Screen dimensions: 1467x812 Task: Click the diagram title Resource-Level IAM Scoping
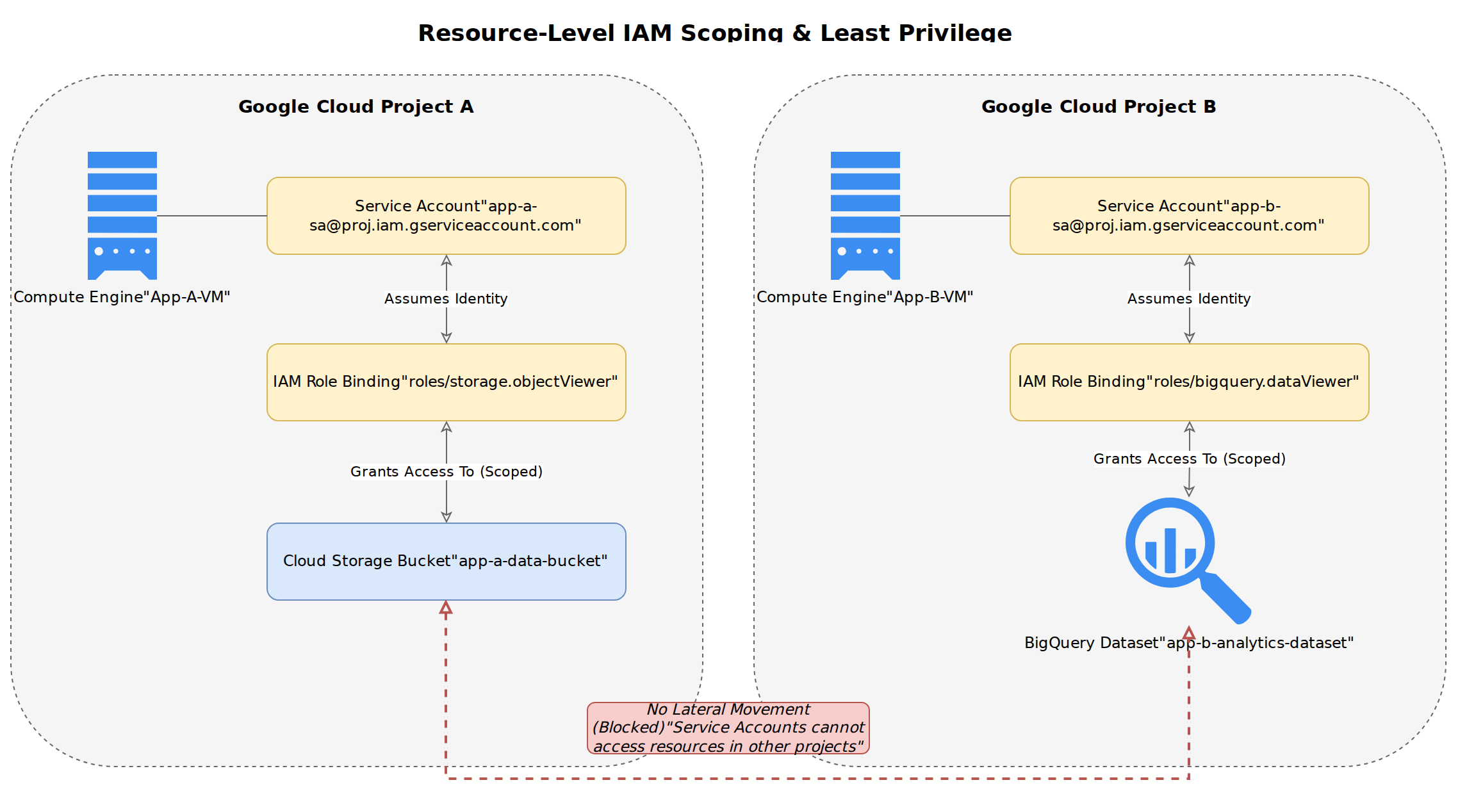point(715,33)
